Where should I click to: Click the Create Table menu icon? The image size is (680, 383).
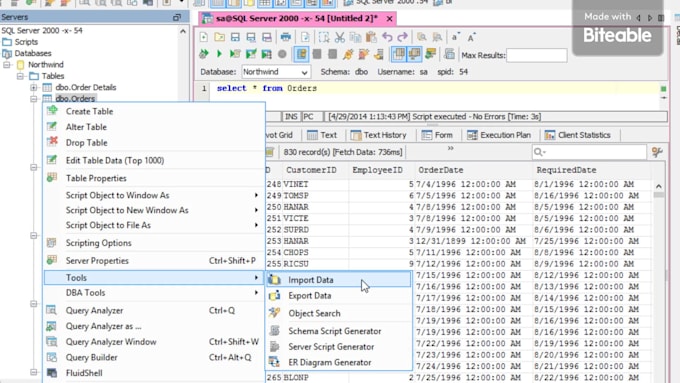52,111
